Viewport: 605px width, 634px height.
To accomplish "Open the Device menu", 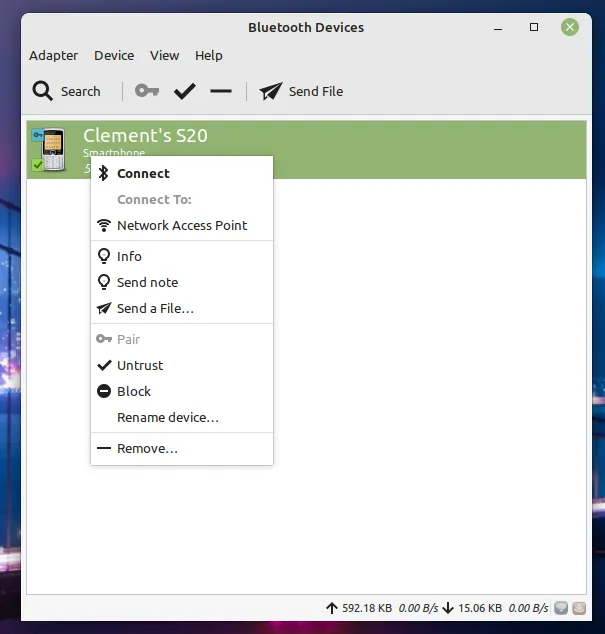I will pyautogui.click(x=114, y=55).
